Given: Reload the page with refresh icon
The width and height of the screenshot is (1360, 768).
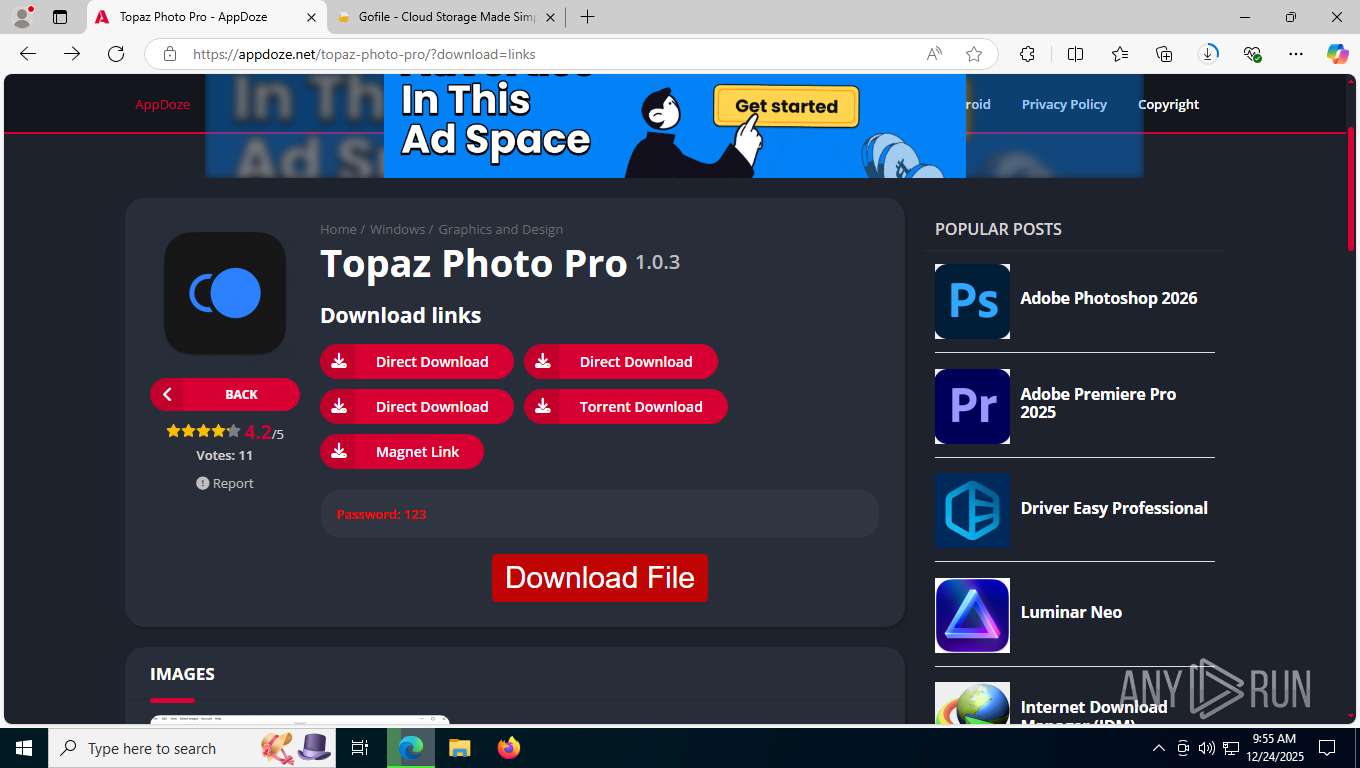Looking at the screenshot, I should (116, 54).
